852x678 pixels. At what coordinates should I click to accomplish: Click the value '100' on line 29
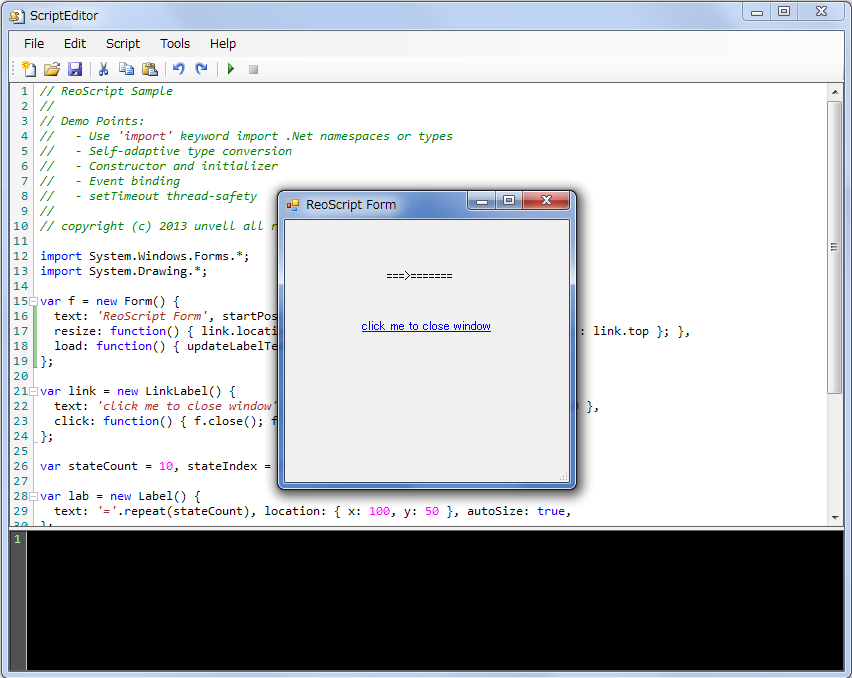click(379, 511)
